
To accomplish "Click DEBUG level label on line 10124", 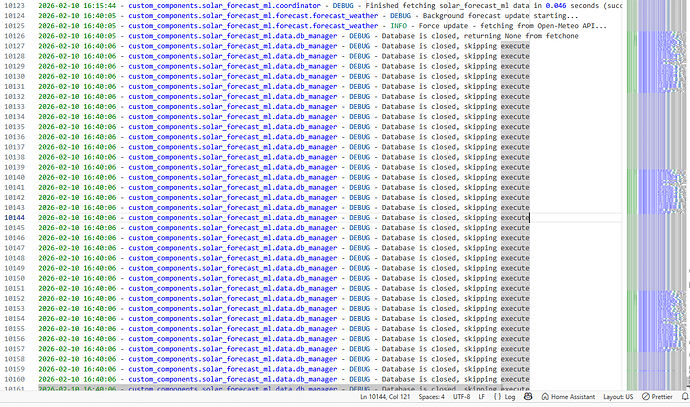I will (400, 16).
